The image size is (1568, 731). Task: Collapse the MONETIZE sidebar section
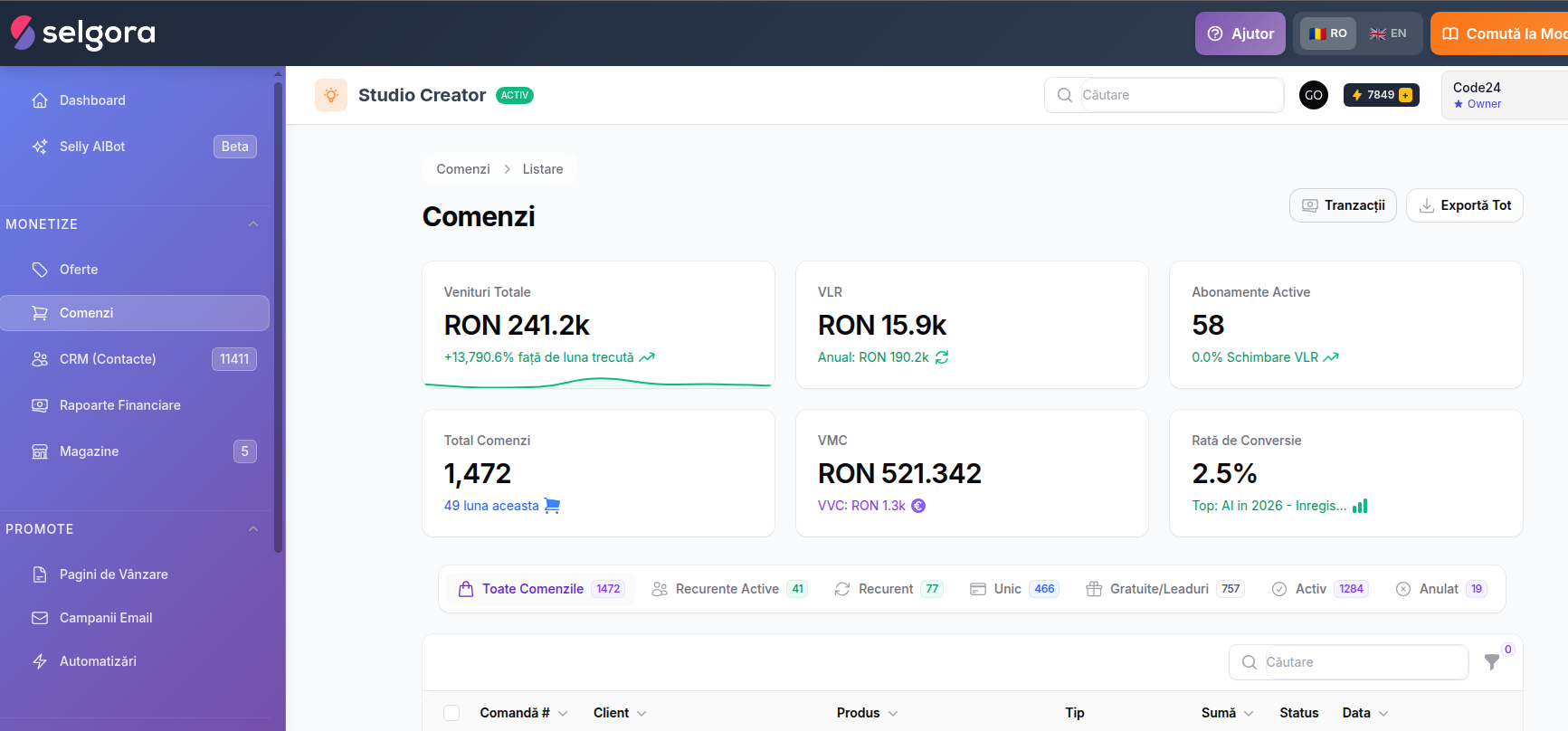253,224
